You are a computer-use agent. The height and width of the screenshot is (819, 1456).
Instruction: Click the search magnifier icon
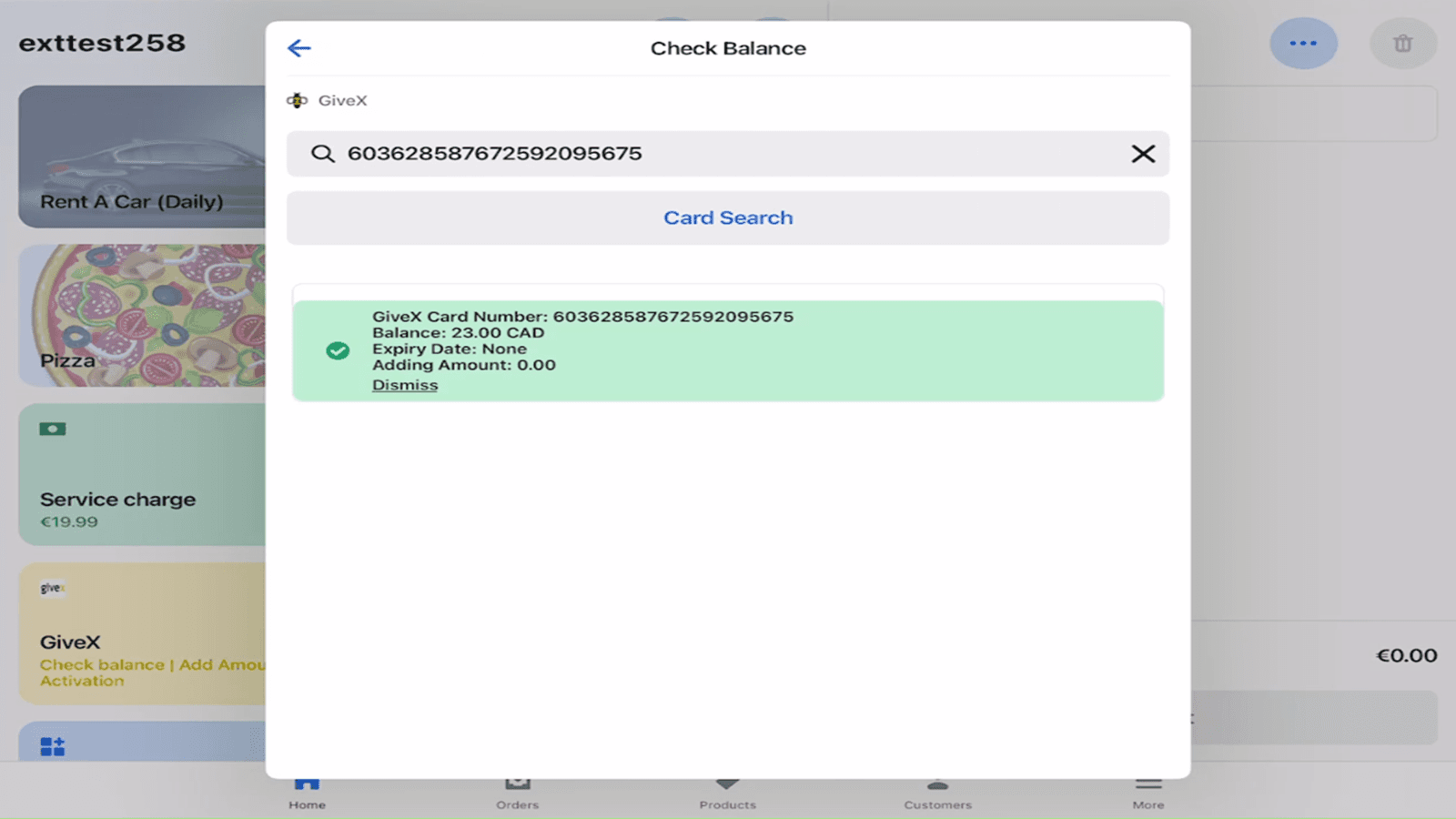(x=322, y=154)
